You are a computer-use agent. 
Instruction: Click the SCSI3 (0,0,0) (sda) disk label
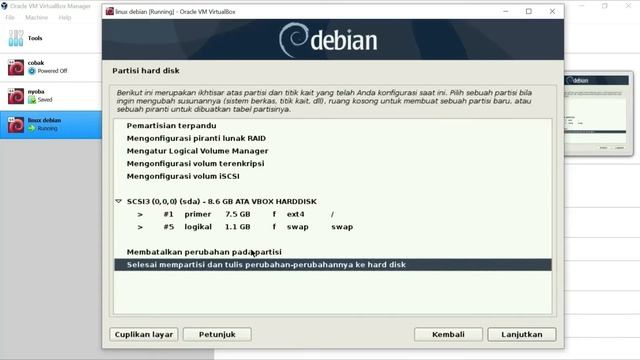(222, 202)
